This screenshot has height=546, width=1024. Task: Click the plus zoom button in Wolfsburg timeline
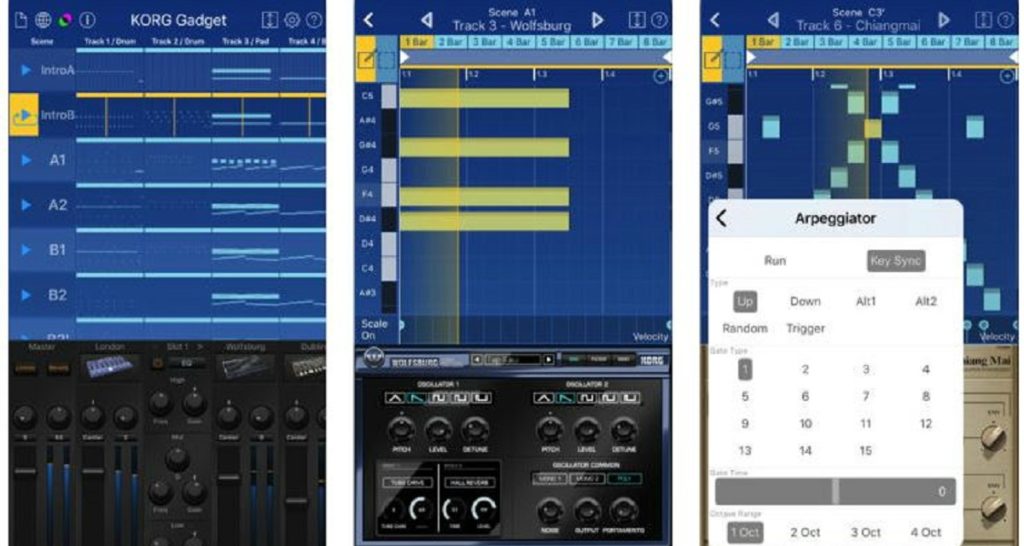[x=660, y=76]
